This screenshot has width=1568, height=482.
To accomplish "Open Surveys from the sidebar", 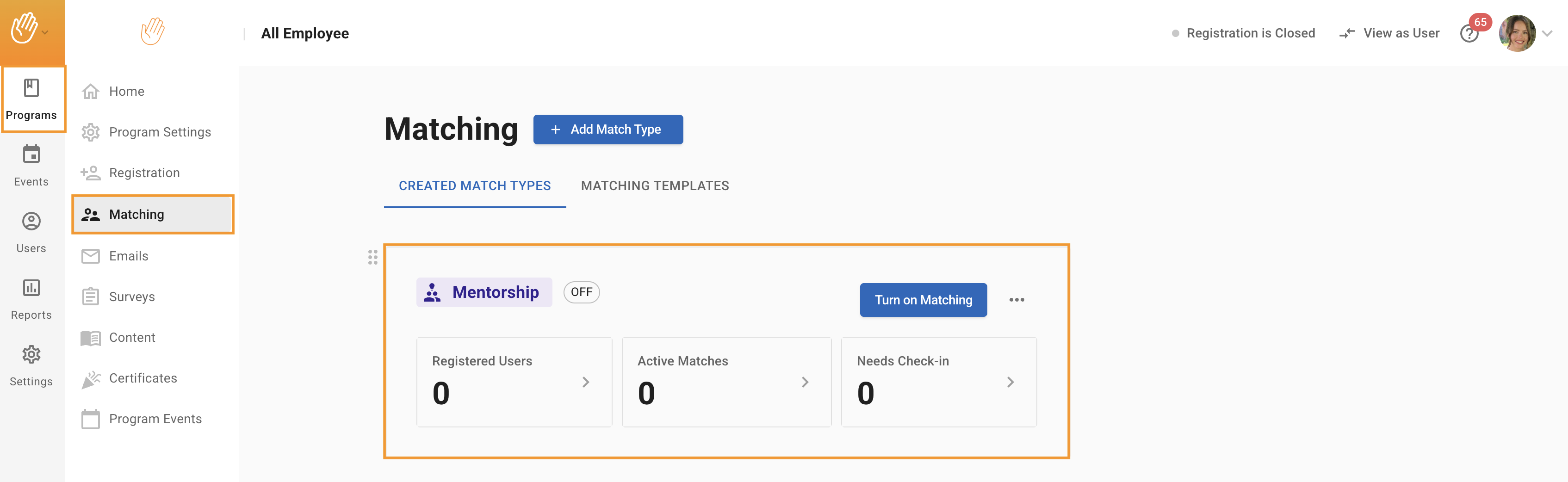I will coord(131,297).
